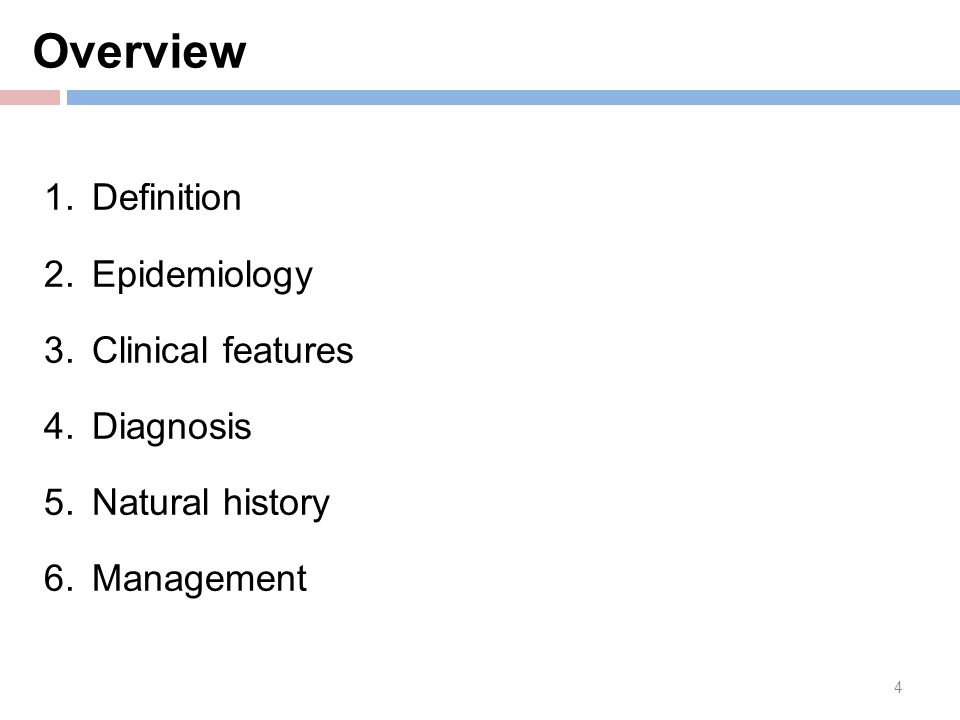Click the list number 3 beside Clinical features
This screenshot has height=720, width=960.
58,350
